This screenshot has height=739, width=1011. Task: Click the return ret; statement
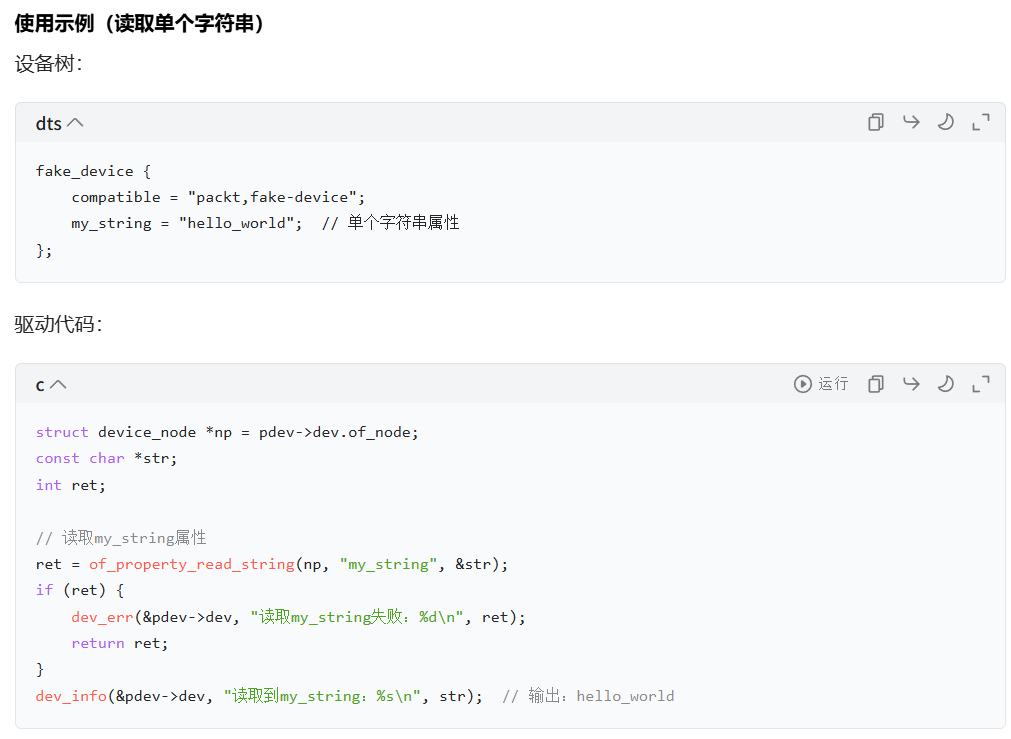(120, 644)
